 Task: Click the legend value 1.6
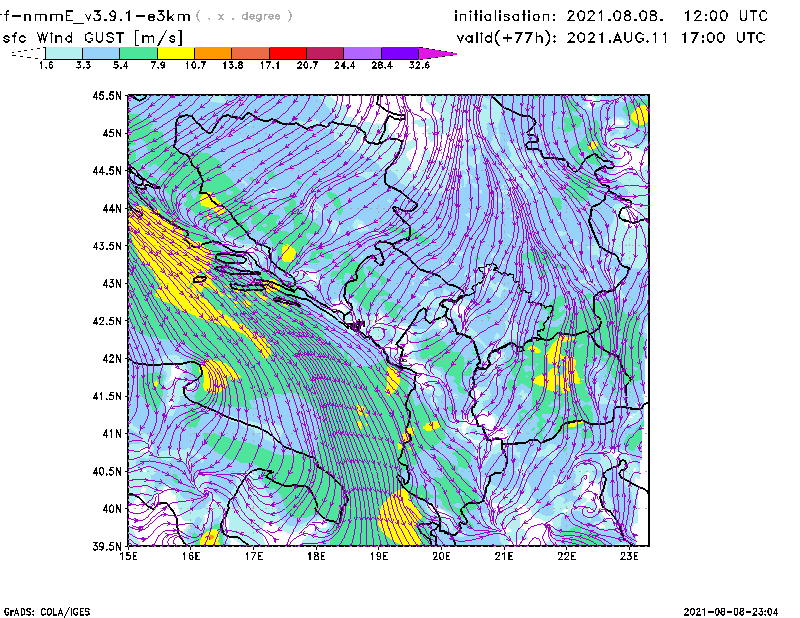pyautogui.click(x=46, y=65)
